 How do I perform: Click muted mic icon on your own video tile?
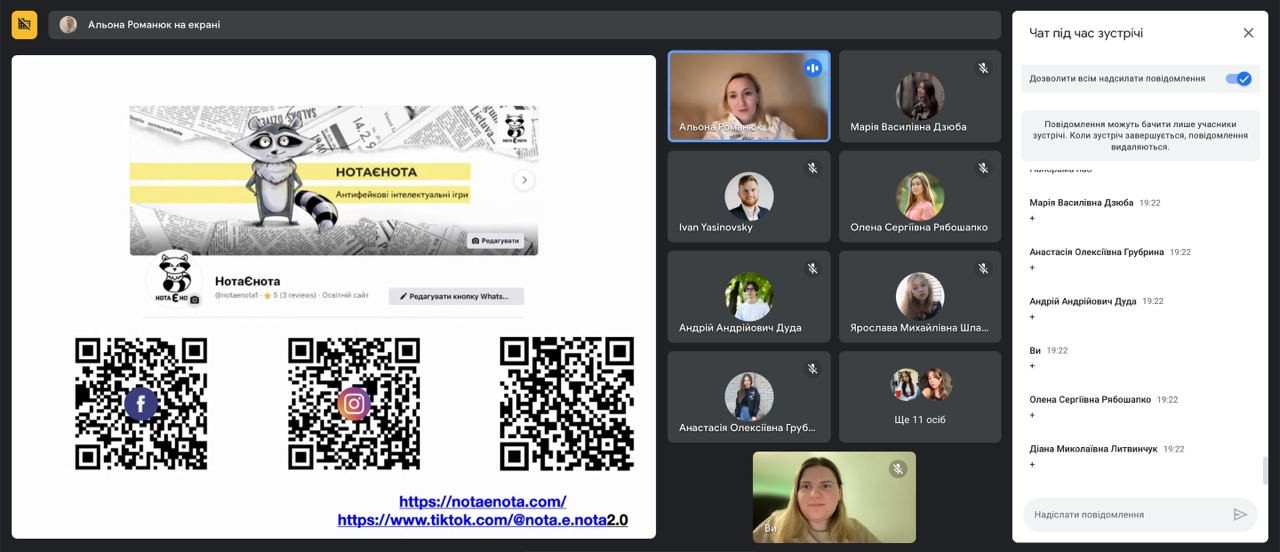[898, 469]
